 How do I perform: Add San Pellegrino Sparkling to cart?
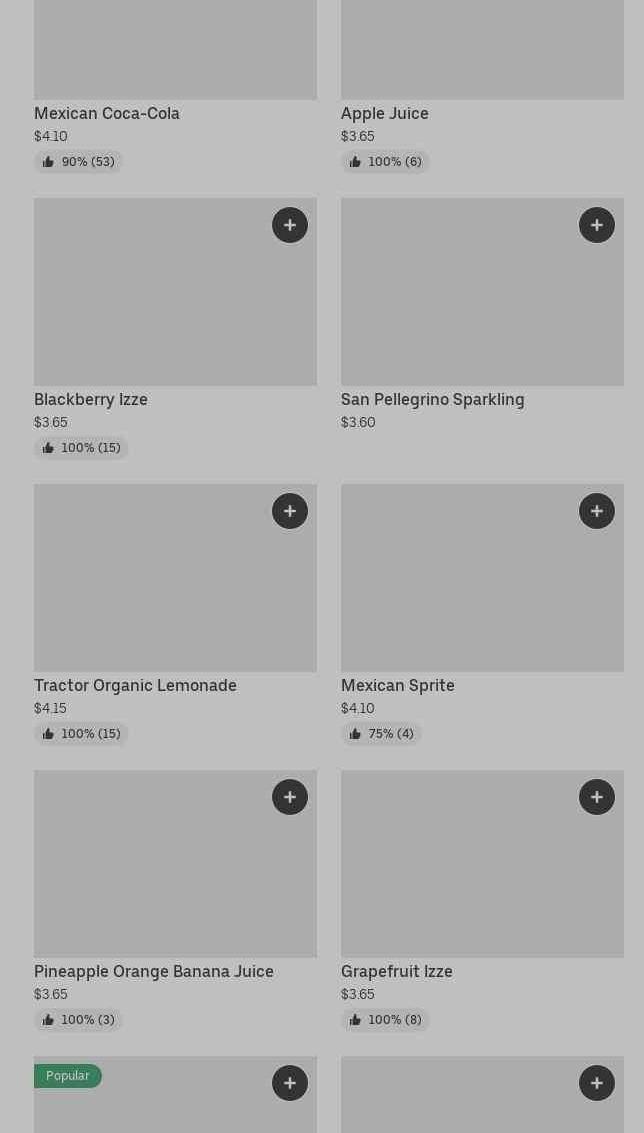597,225
